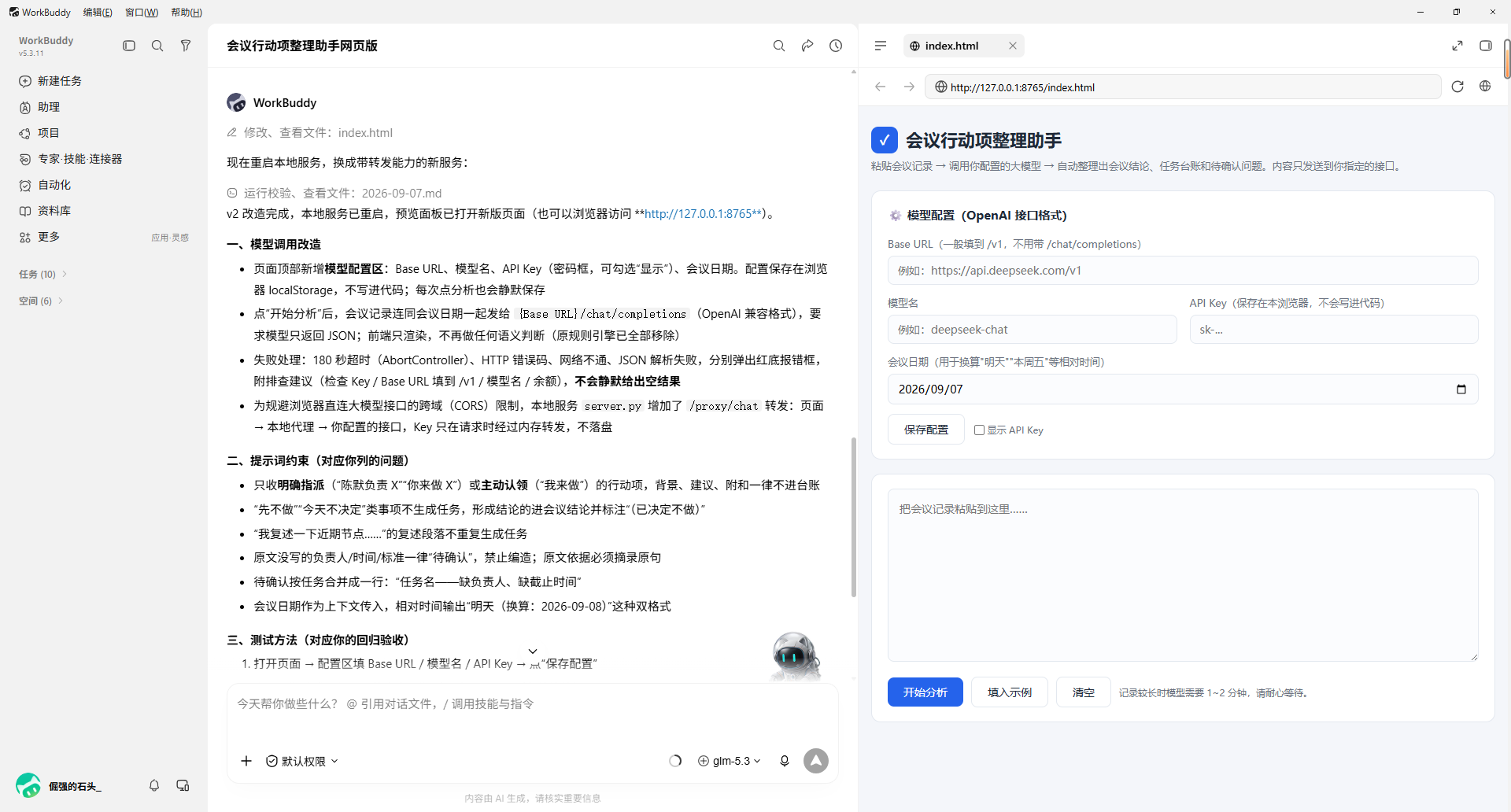1511x812 pixels.
Task: Open search in the WorkBuddy sidebar
Action: tap(157, 46)
